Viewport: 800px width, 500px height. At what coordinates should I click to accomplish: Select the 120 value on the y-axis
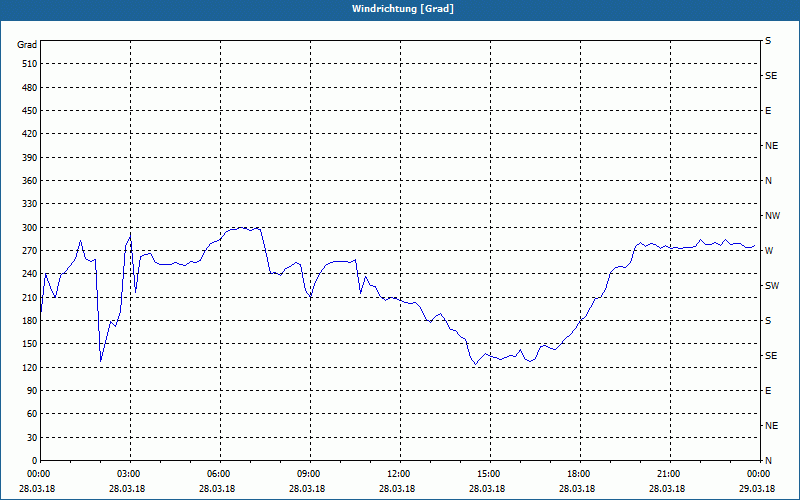pos(30,367)
